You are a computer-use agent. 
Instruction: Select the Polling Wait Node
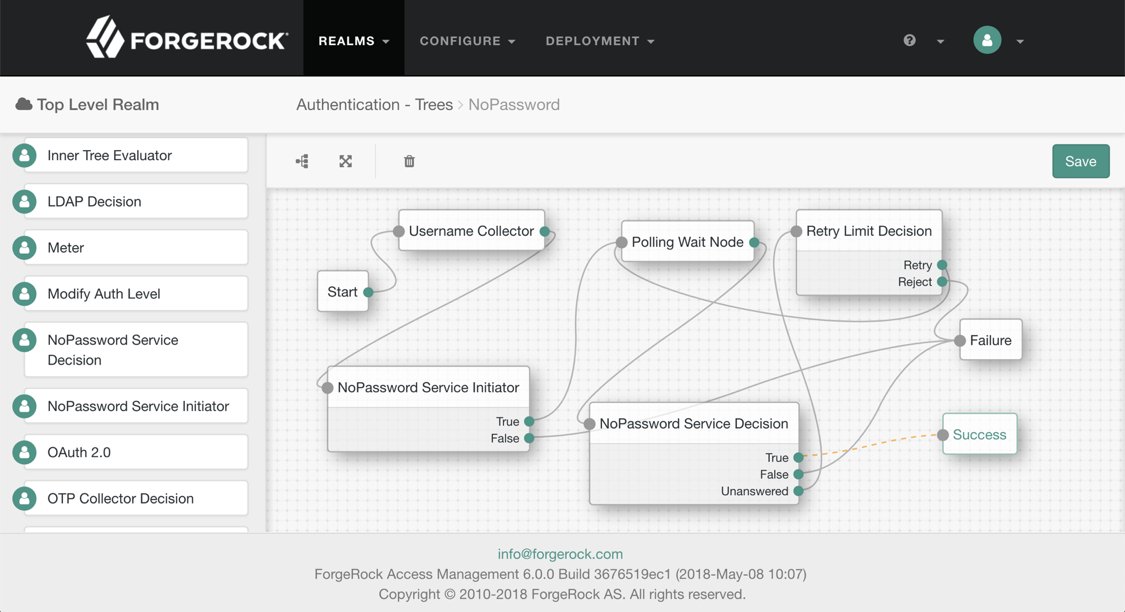pos(687,242)
